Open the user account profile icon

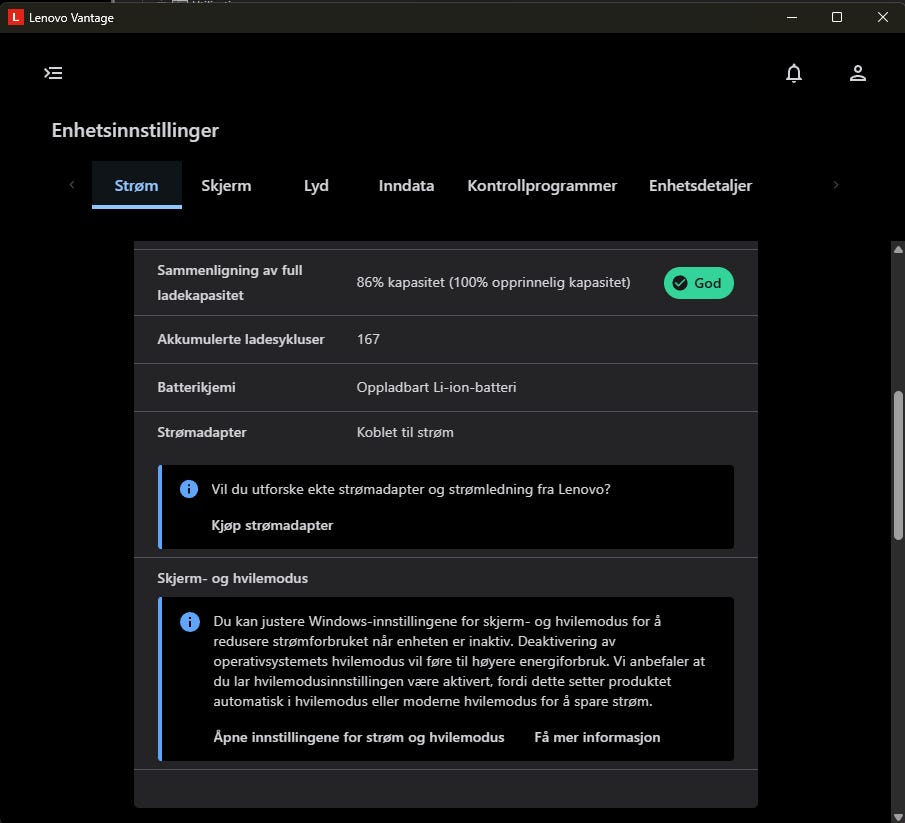pyautogui.click(x=858, y=73)
